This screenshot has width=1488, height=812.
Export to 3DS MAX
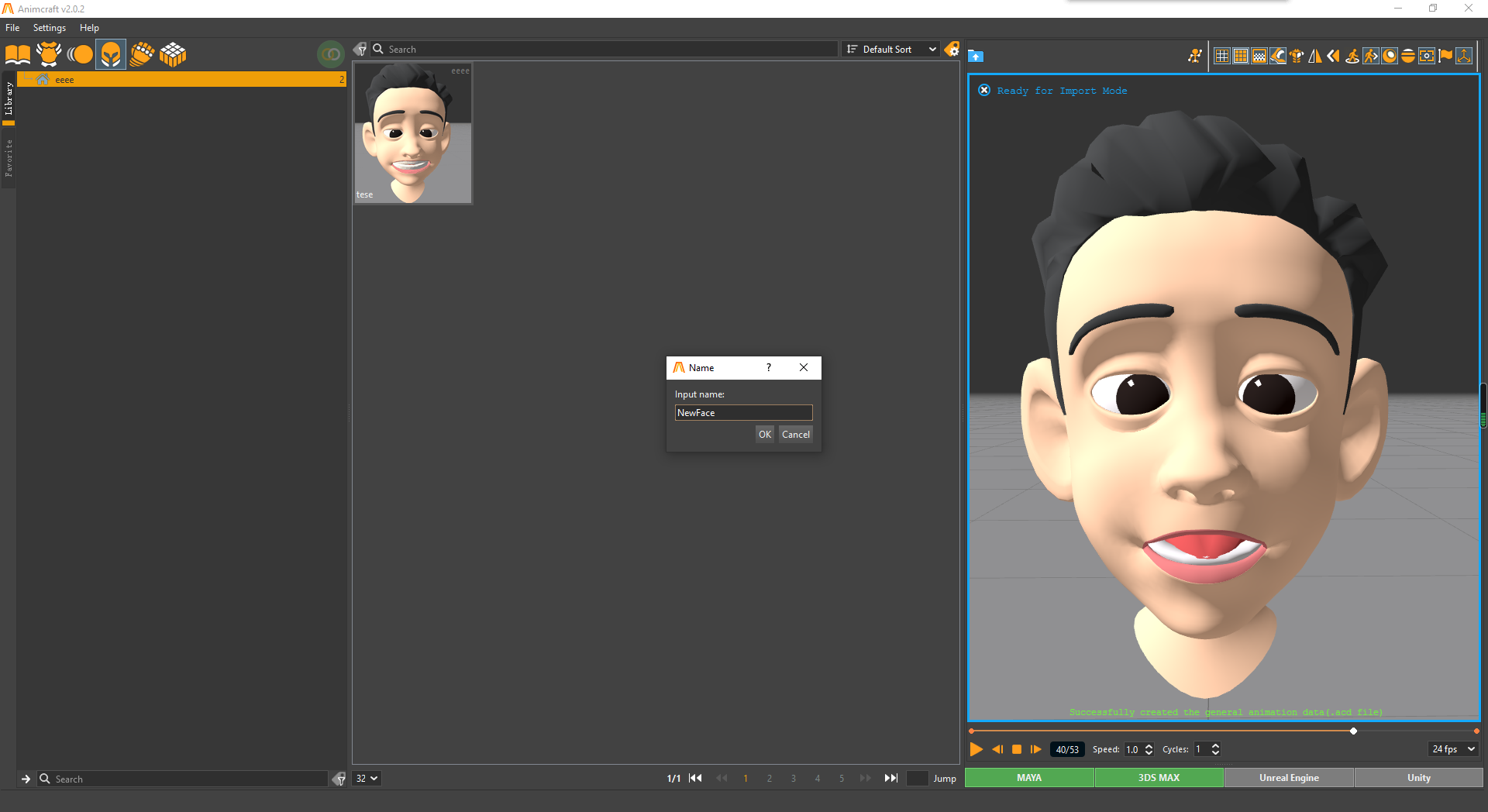[1159, 778]
